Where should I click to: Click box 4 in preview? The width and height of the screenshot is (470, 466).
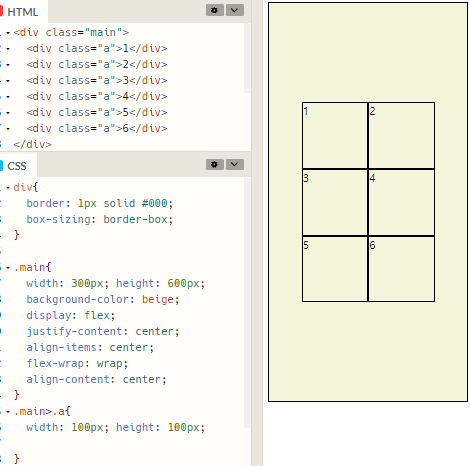click(x=401, y=202)
